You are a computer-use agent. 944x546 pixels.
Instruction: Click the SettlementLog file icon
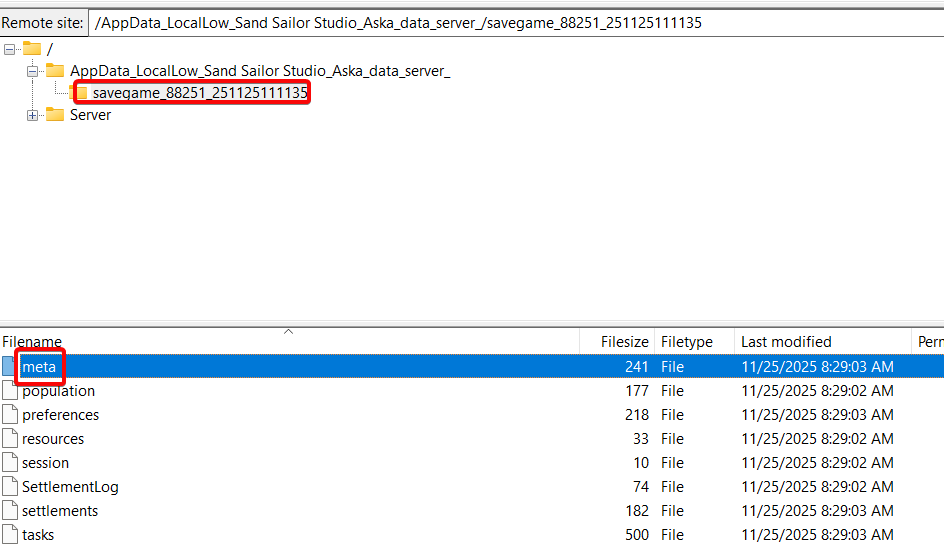[10, 487]
